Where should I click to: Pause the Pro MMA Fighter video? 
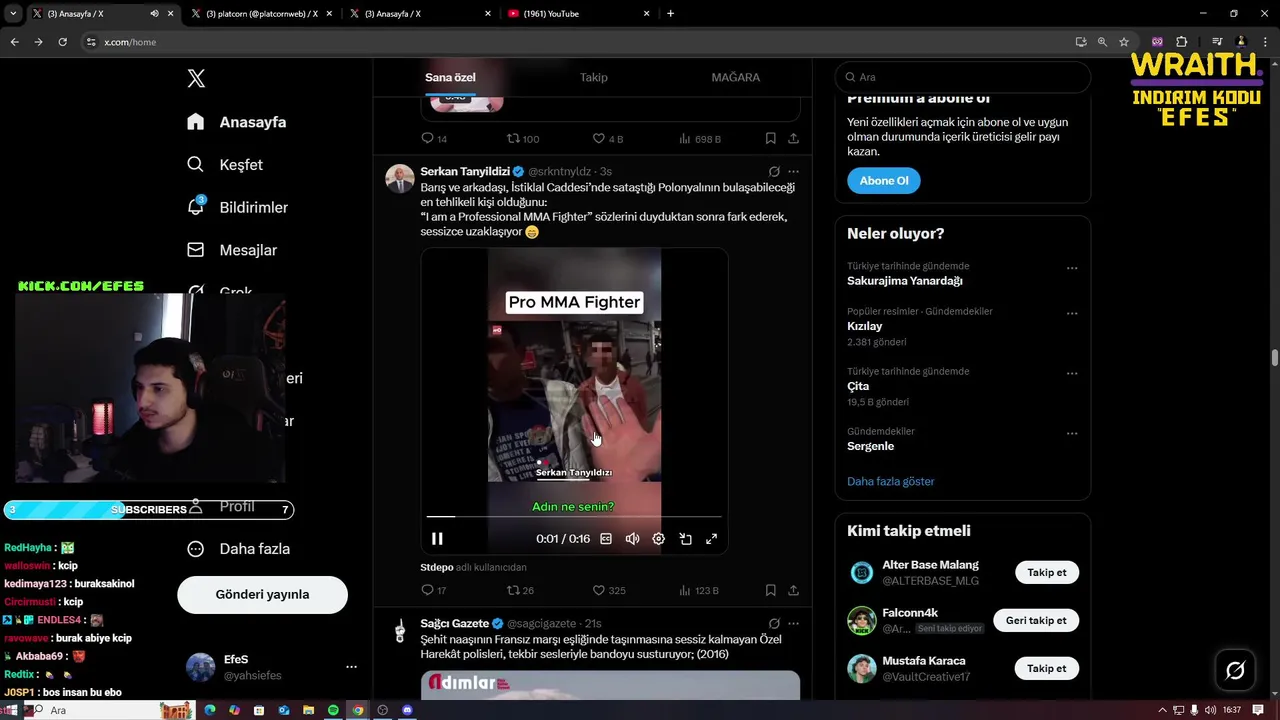click(437, 539)
